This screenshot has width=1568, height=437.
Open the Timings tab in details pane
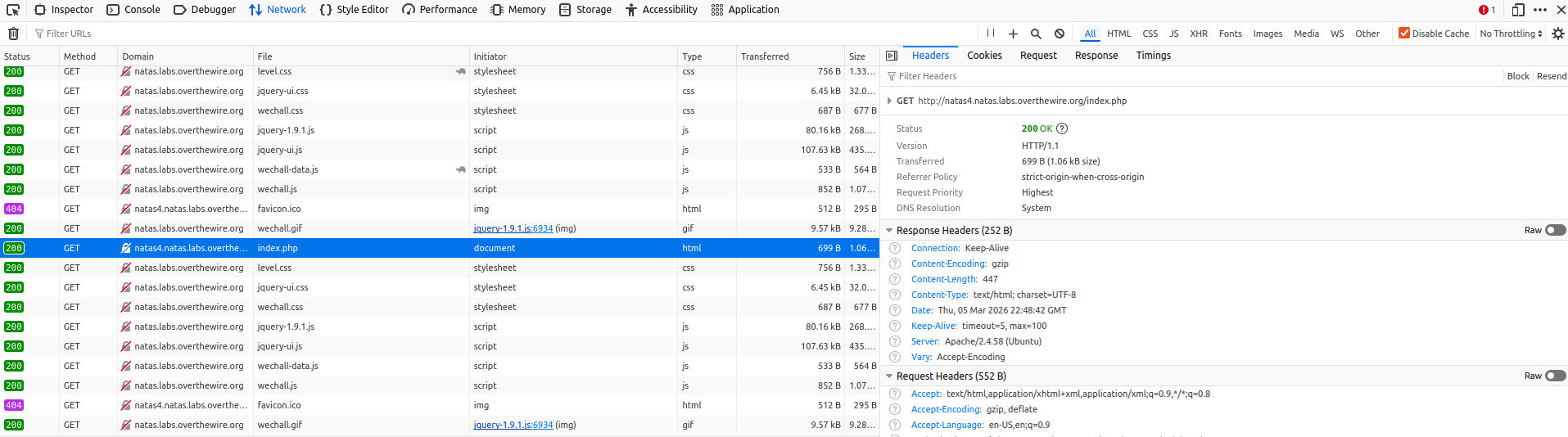[1153, 56]
